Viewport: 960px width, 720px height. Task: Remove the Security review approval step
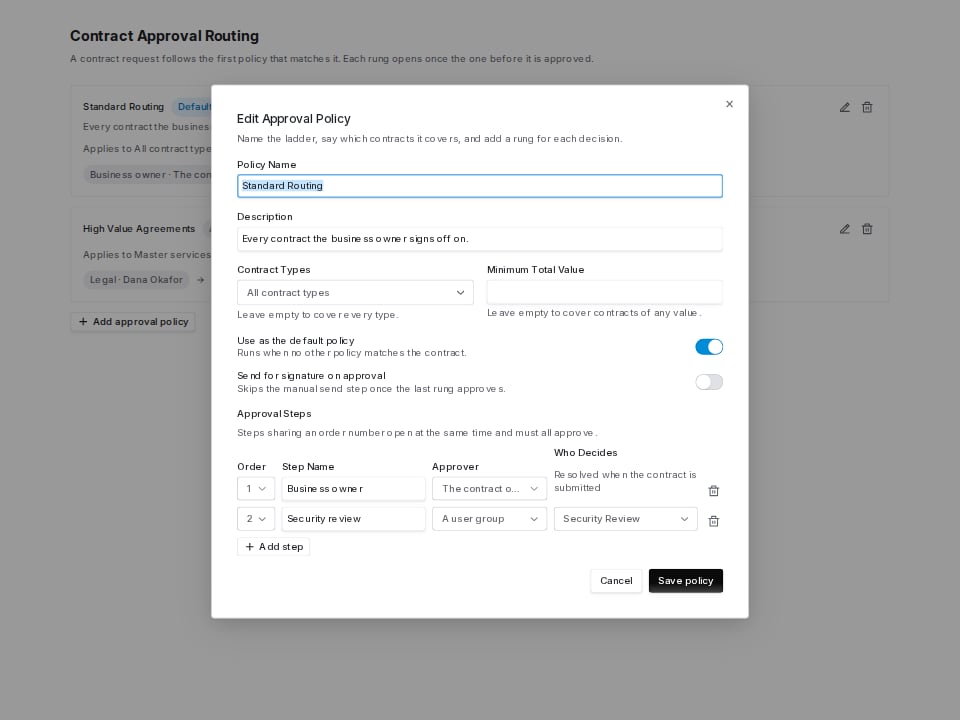click(x=713, y=521)
